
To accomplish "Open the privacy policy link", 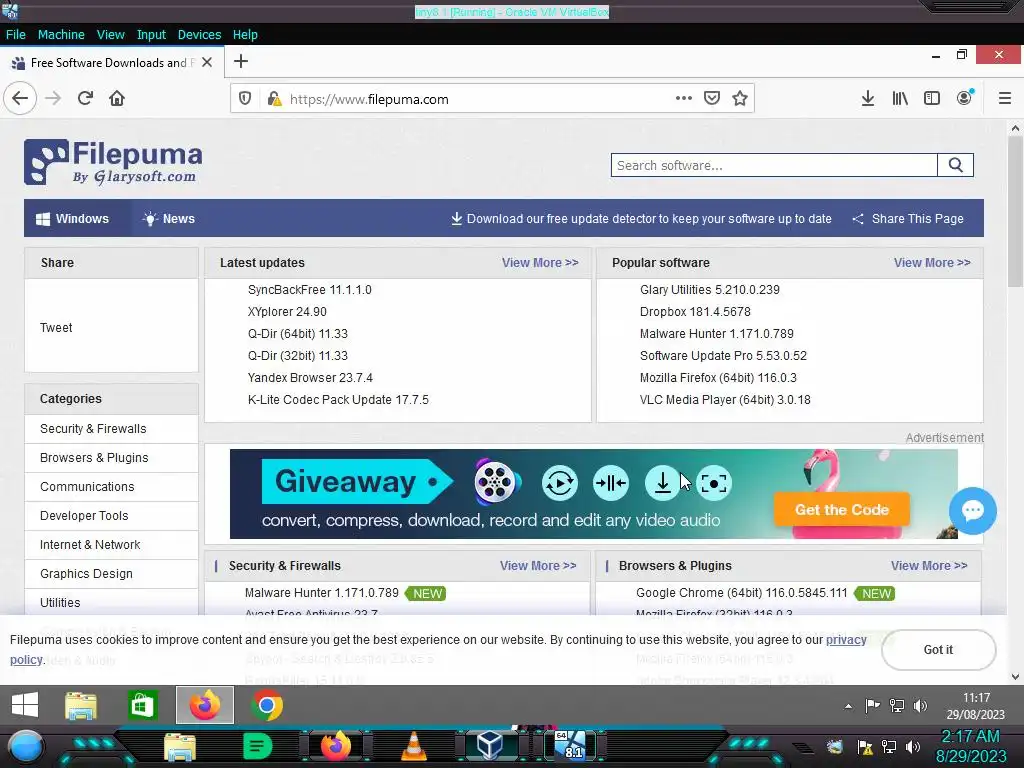I will [x=846, y=640].
